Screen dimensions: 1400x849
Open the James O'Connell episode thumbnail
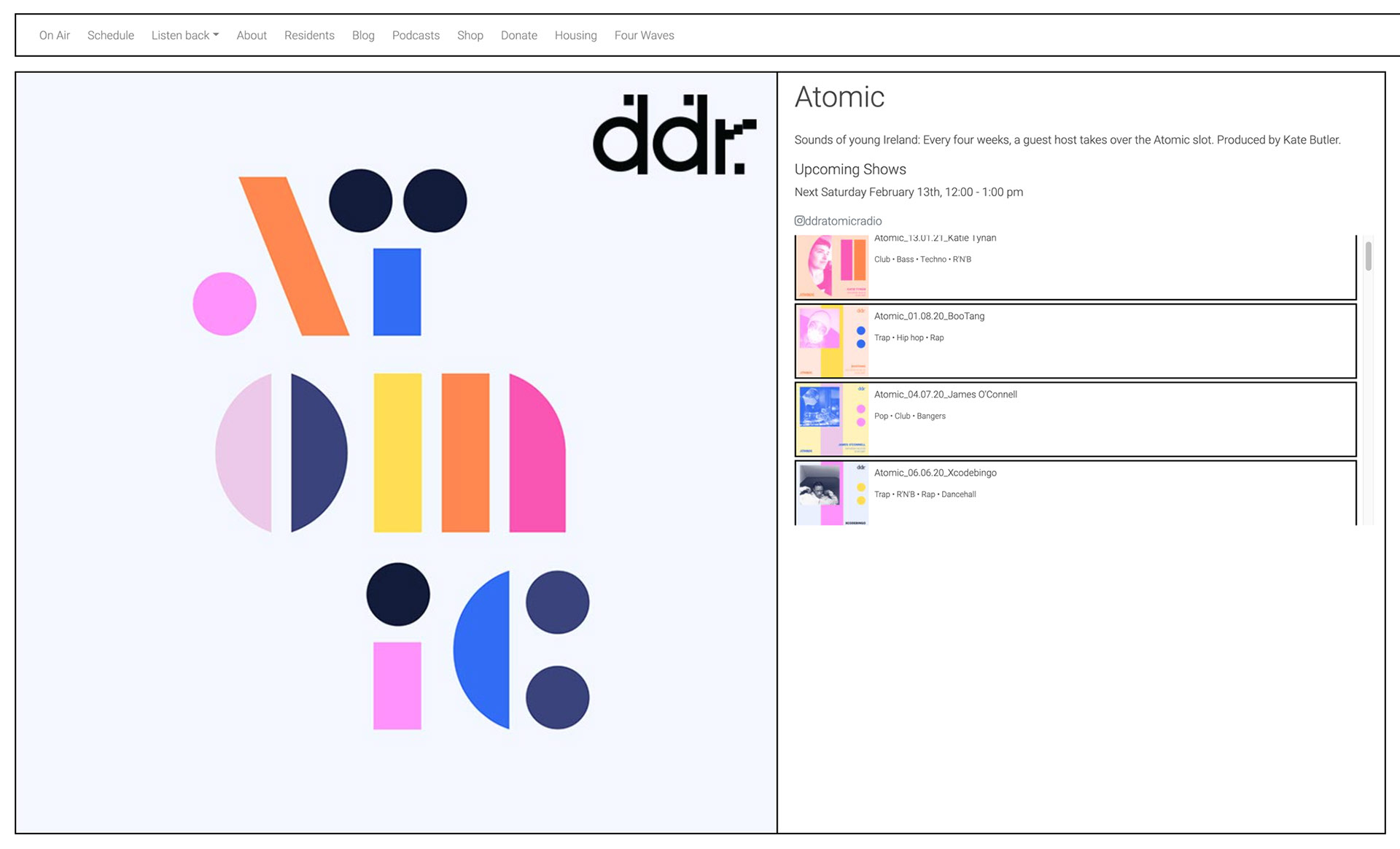832,419
